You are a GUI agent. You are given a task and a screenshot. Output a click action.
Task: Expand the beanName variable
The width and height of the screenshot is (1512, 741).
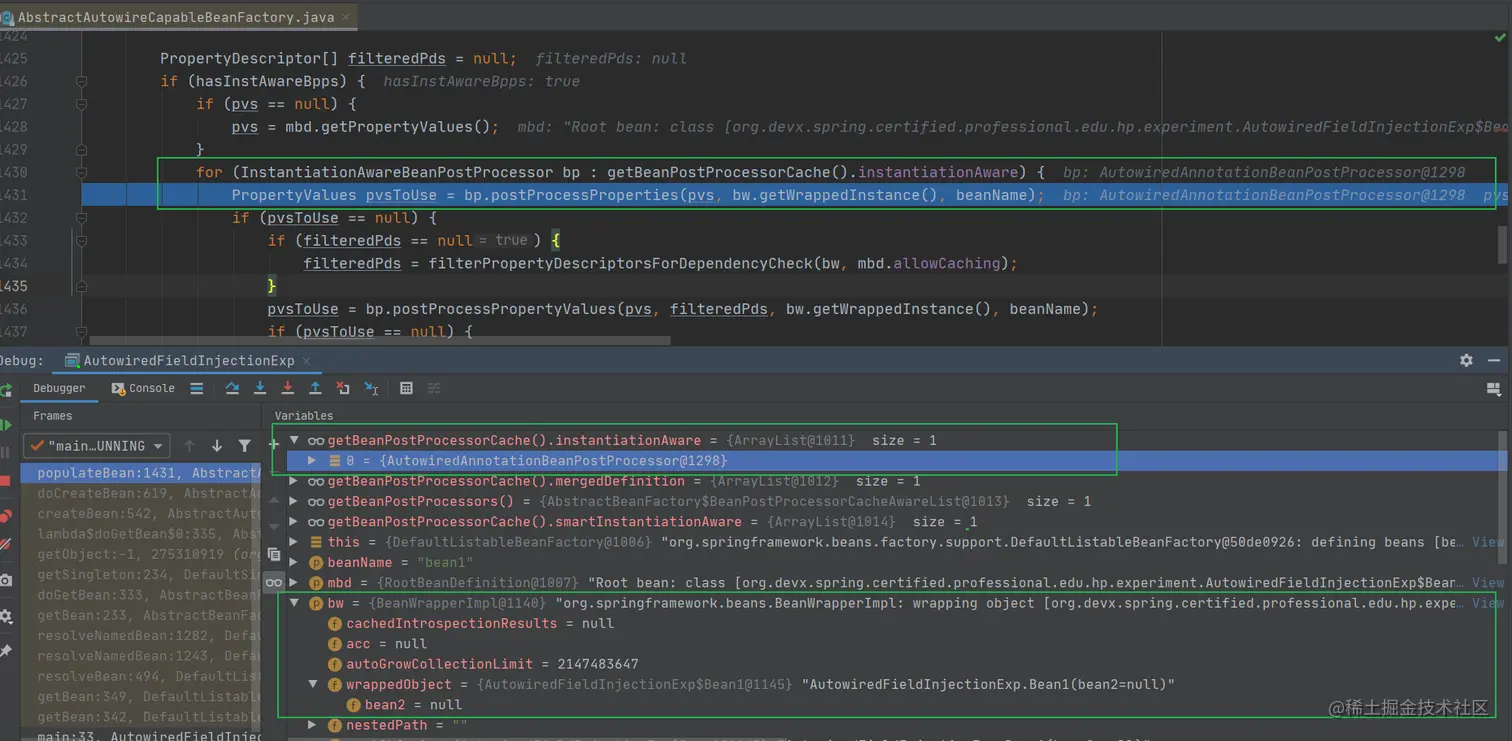pos(294,562)
